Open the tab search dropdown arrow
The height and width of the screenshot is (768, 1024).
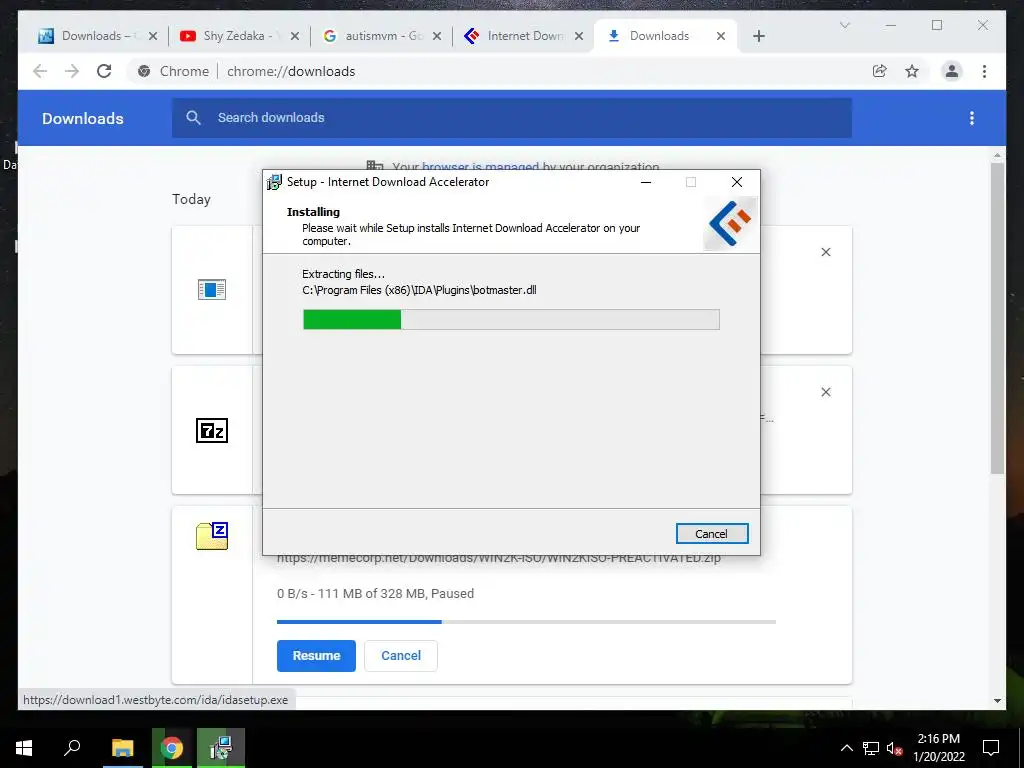click(844, 25)
